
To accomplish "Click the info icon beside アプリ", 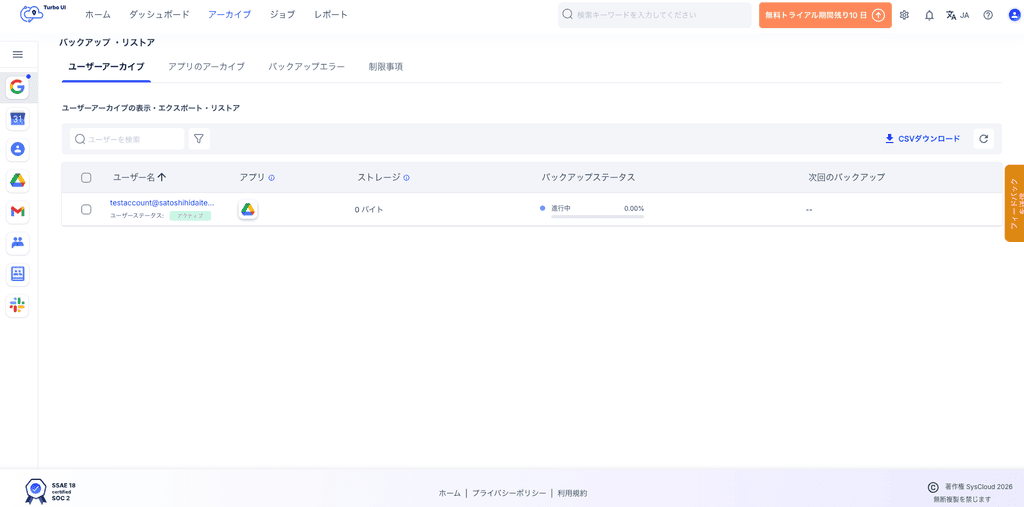I will [272, 178].
